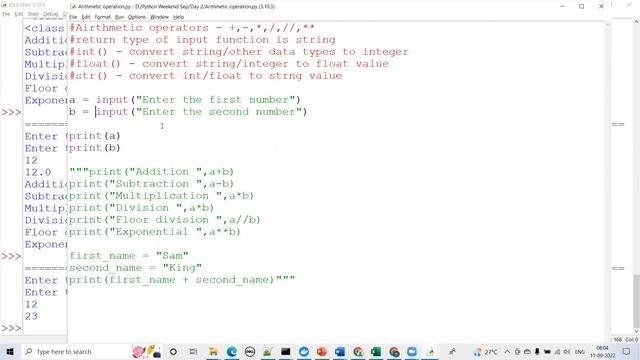
Task: Open the File menu in the editor window
Action: (73, 17)
